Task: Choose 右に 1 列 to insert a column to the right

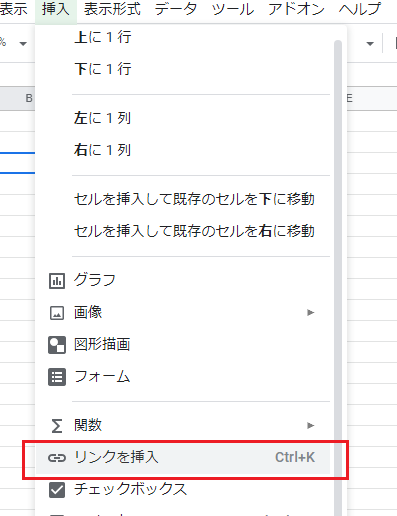Action: [102, 150]
